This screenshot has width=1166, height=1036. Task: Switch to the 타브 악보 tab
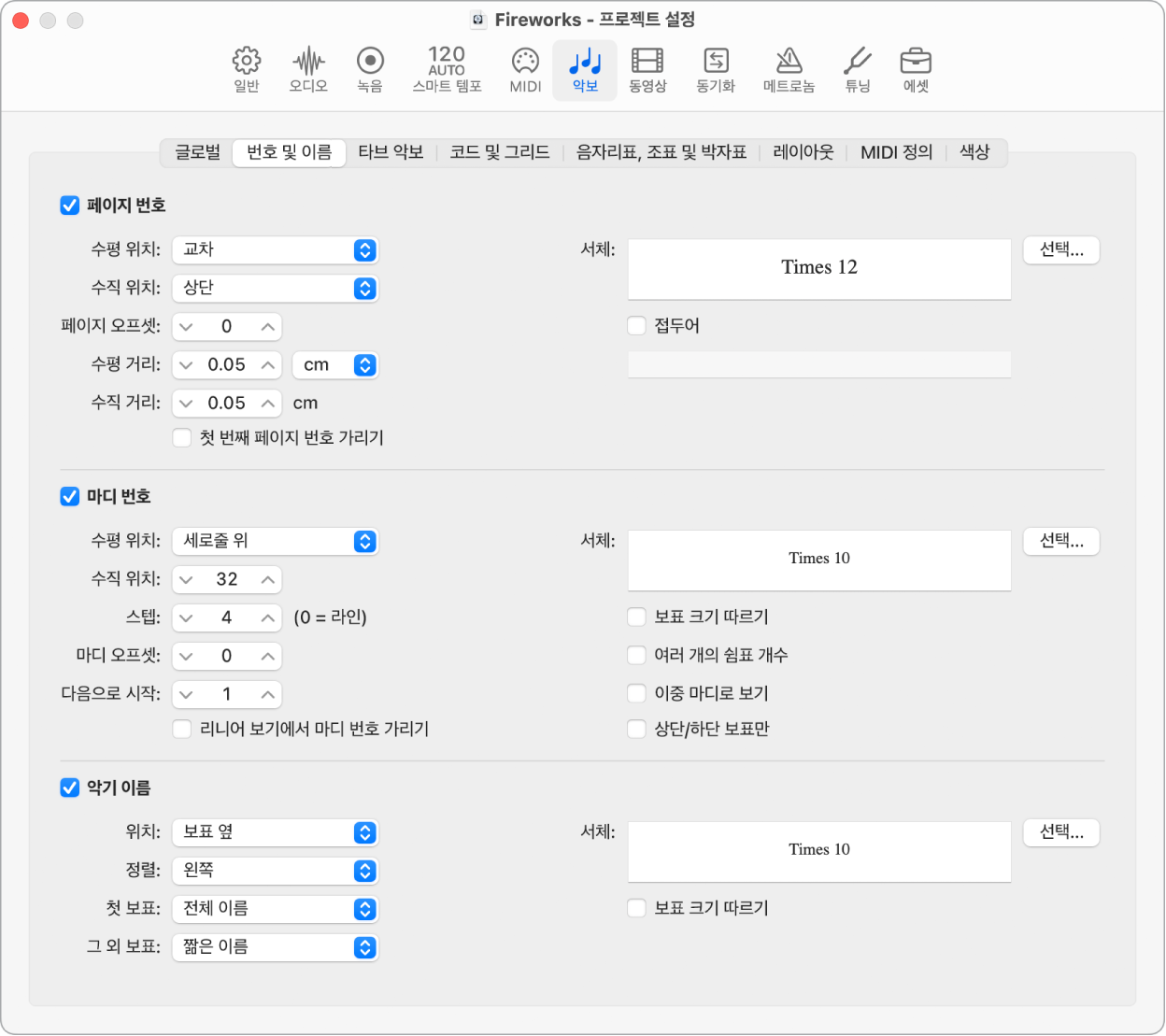click(391, 152)
